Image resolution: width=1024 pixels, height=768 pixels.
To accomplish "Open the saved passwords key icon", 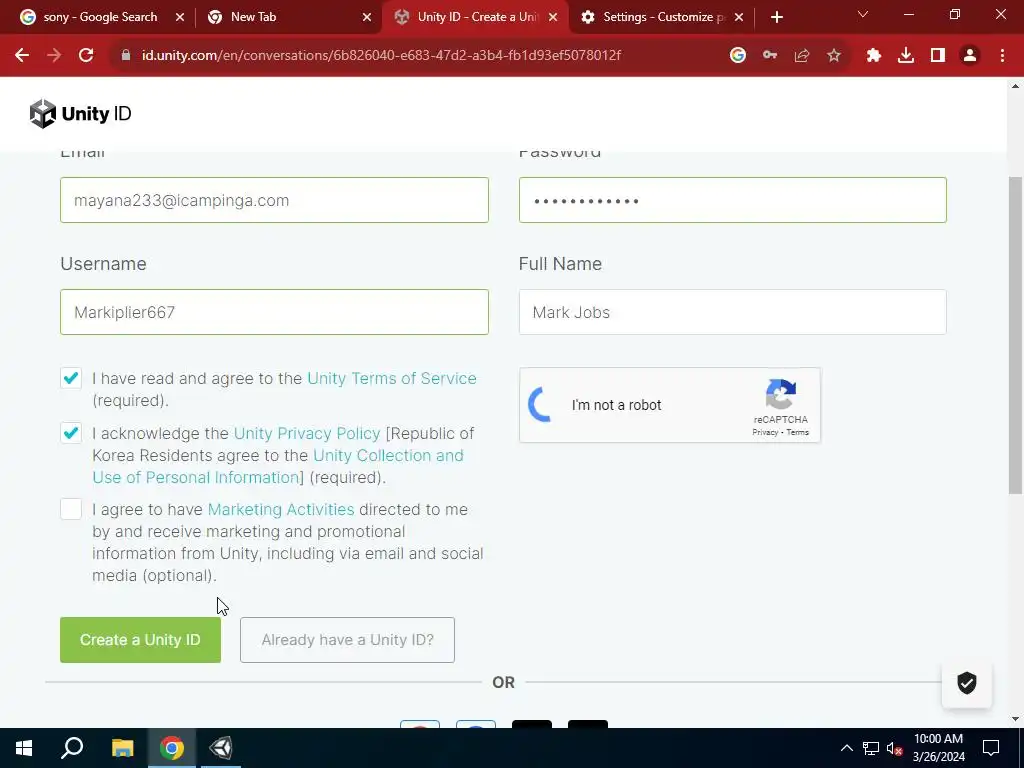I will pyautogui.click(x=770, y=56).
